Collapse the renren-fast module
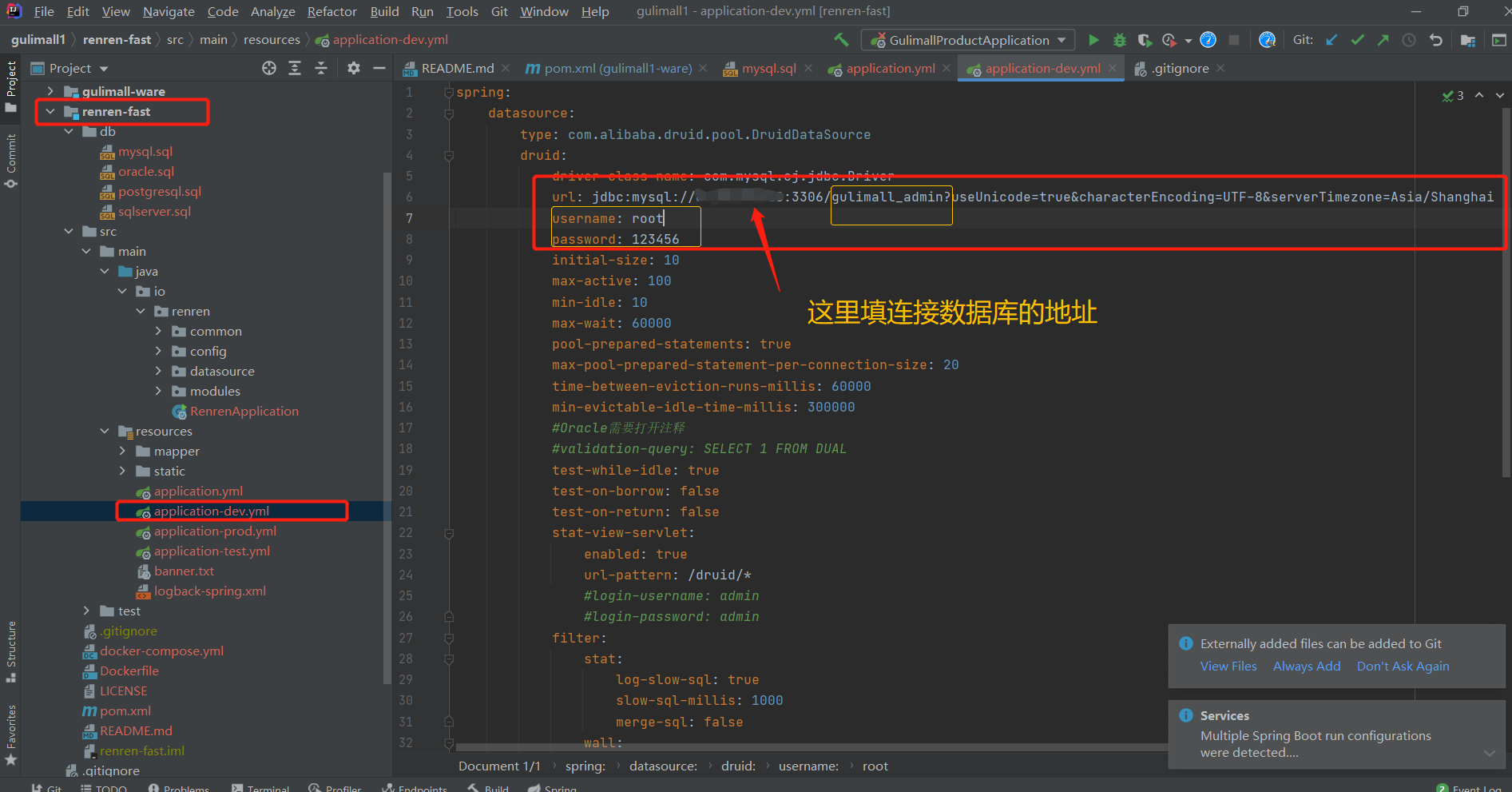The width and height of the screenshot is (1512, 792). pos(50,112)
